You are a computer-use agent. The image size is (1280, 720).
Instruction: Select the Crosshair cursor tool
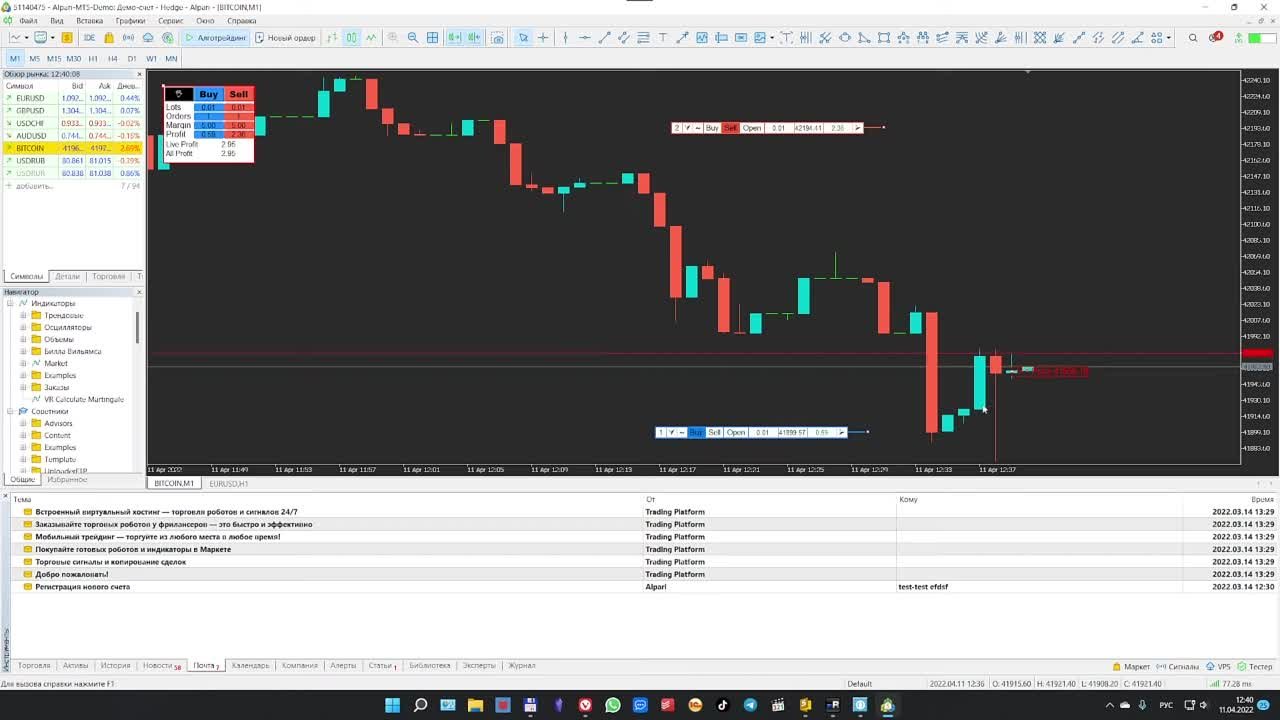tap(543, 38)
